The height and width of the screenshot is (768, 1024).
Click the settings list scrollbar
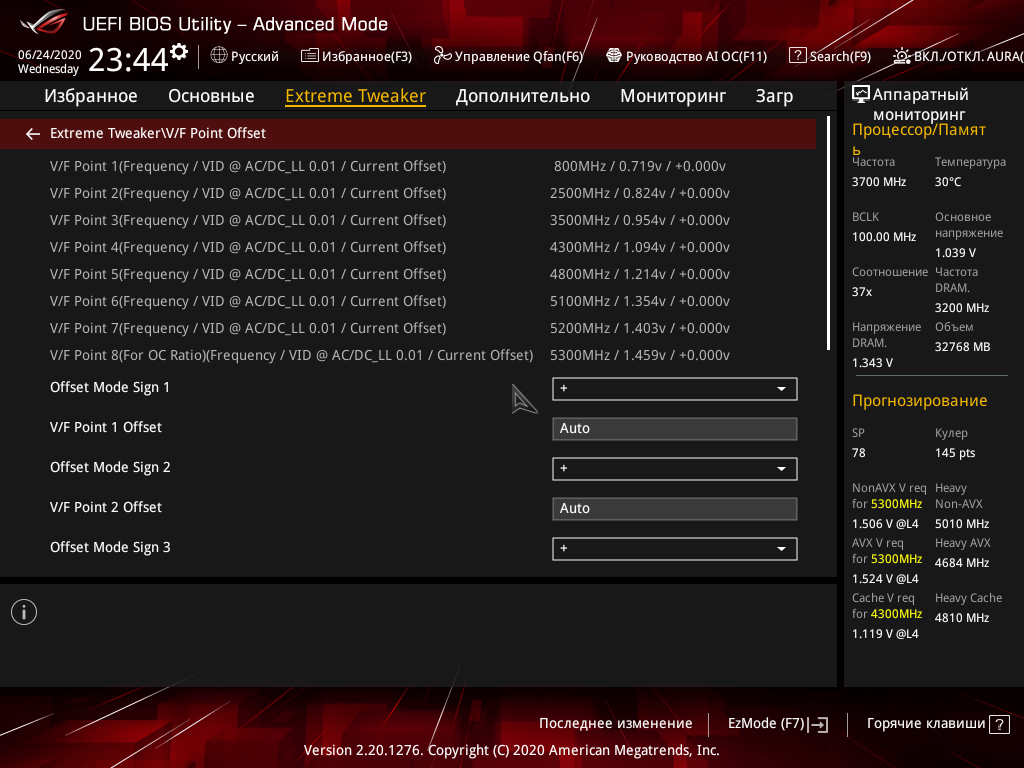(x=828, y=233)
